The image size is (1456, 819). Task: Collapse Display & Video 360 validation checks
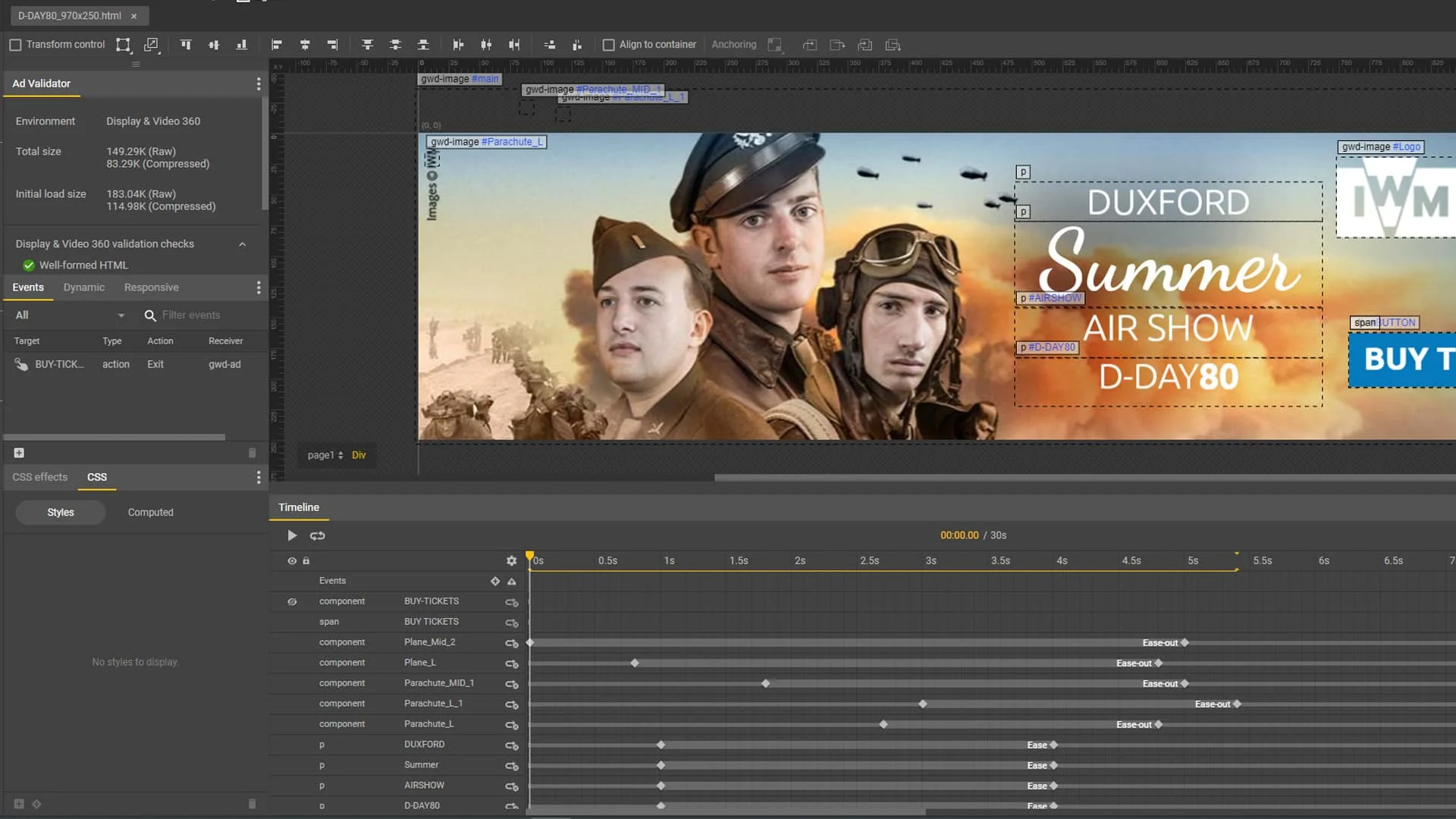click(x=243, y=244)
